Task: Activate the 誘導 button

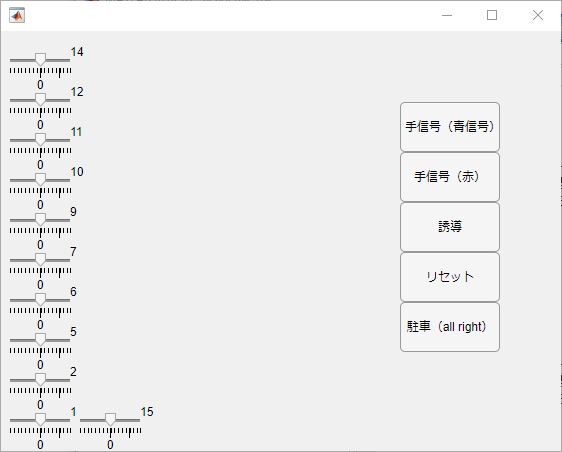Action: [450, 227]
